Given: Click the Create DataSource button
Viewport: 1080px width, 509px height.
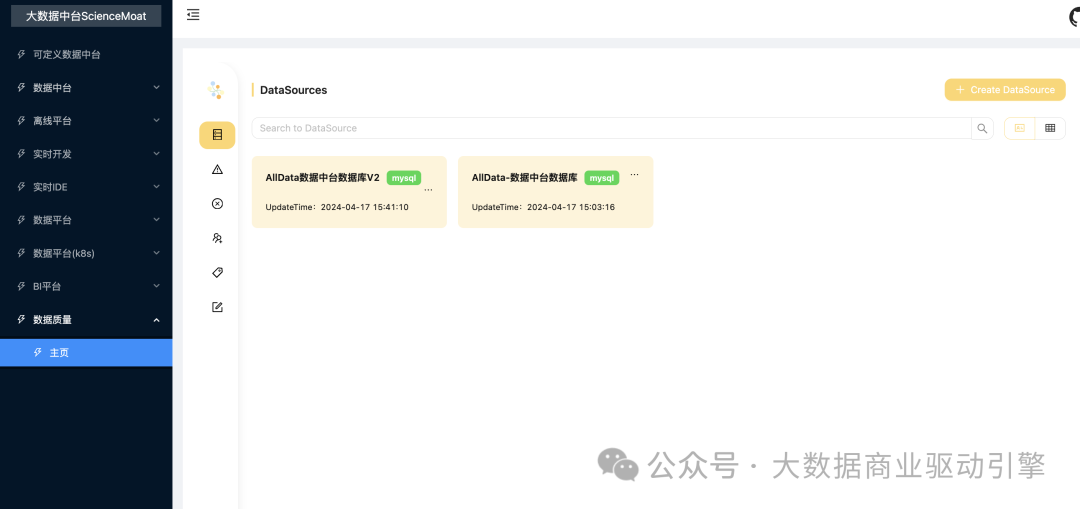Looking at the screenshot, I should (1005, 90).
